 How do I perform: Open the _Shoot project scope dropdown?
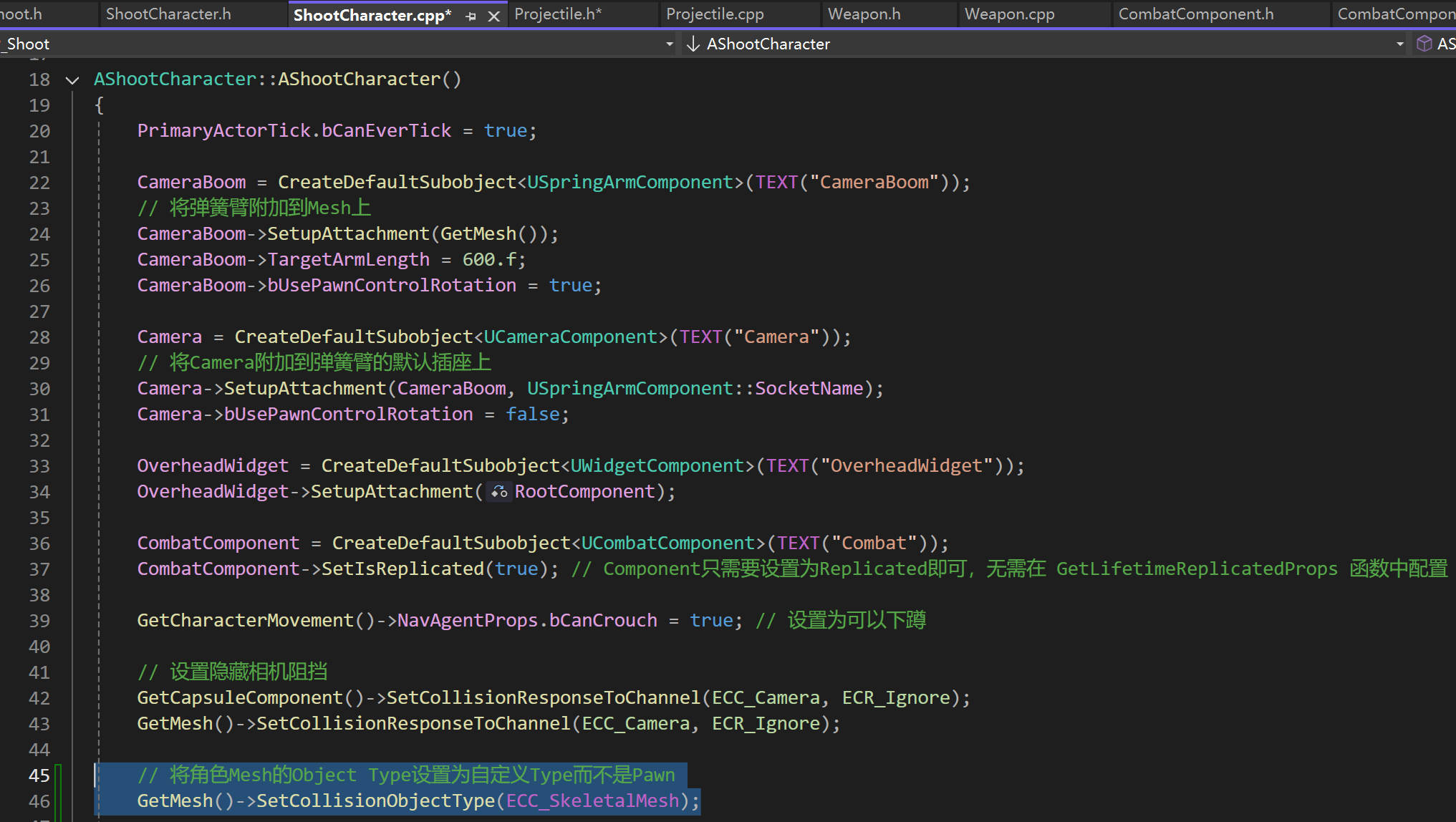669,44
